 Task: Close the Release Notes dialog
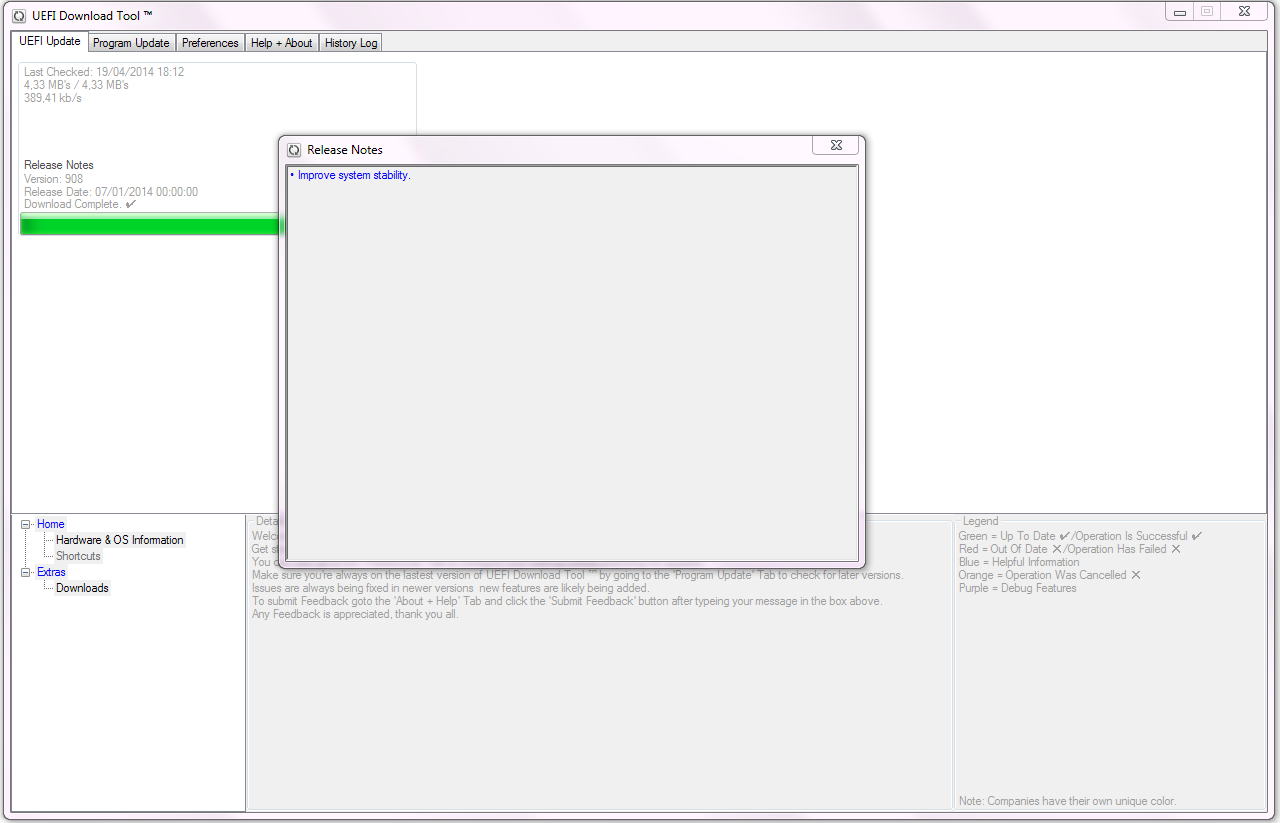835,146
